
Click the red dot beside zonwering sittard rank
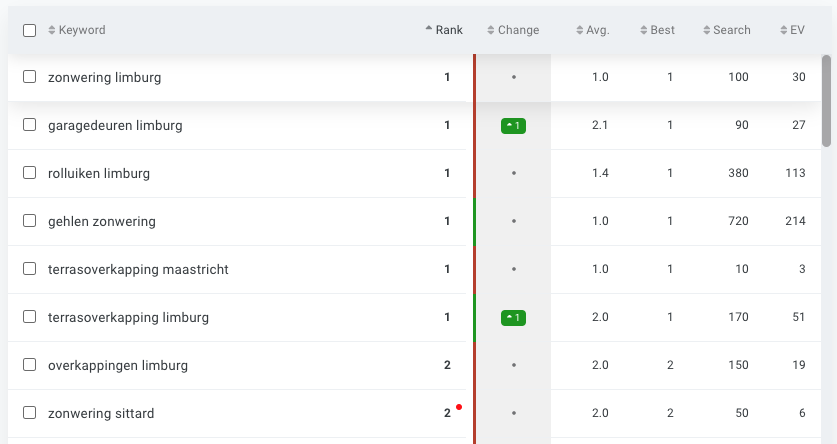[x=458, y=407]
